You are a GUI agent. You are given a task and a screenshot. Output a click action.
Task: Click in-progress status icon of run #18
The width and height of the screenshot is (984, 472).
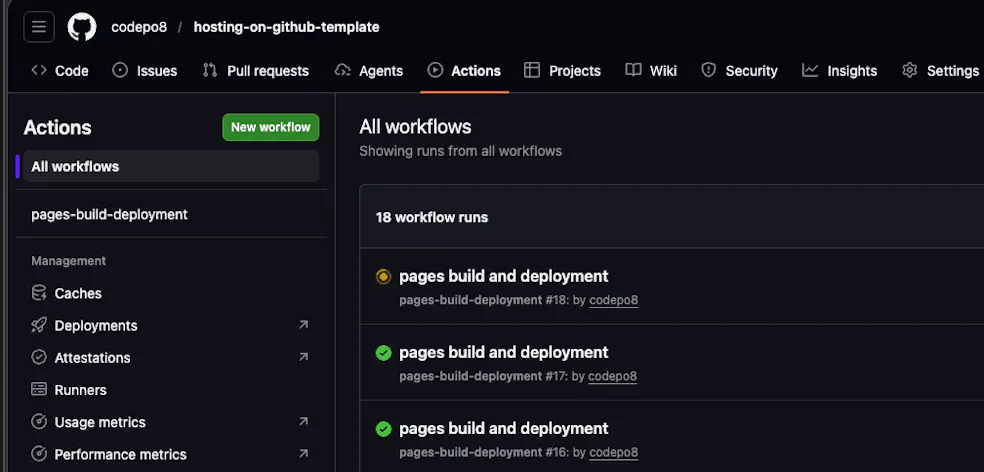383,277
